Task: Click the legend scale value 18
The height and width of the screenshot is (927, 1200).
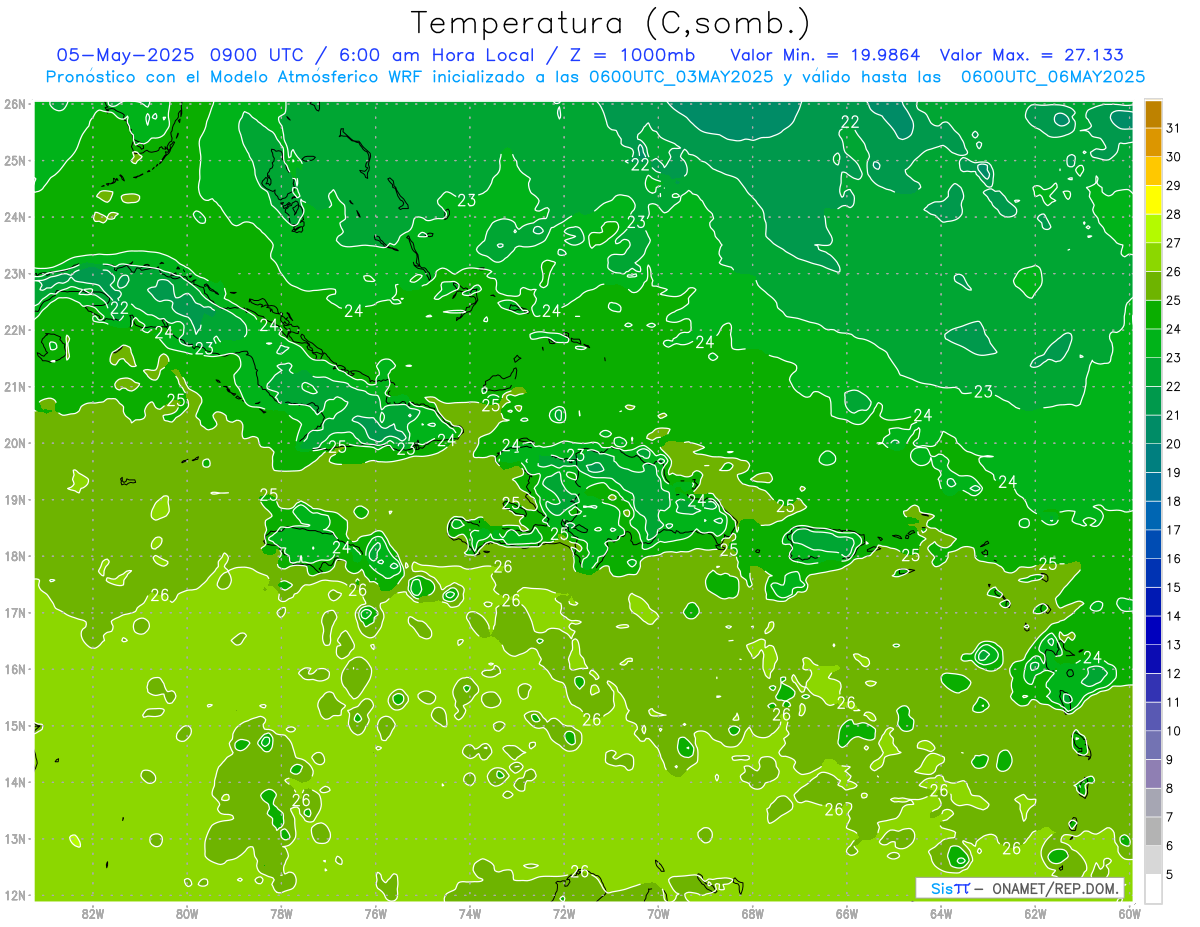Action: (x=1173, y=501)
